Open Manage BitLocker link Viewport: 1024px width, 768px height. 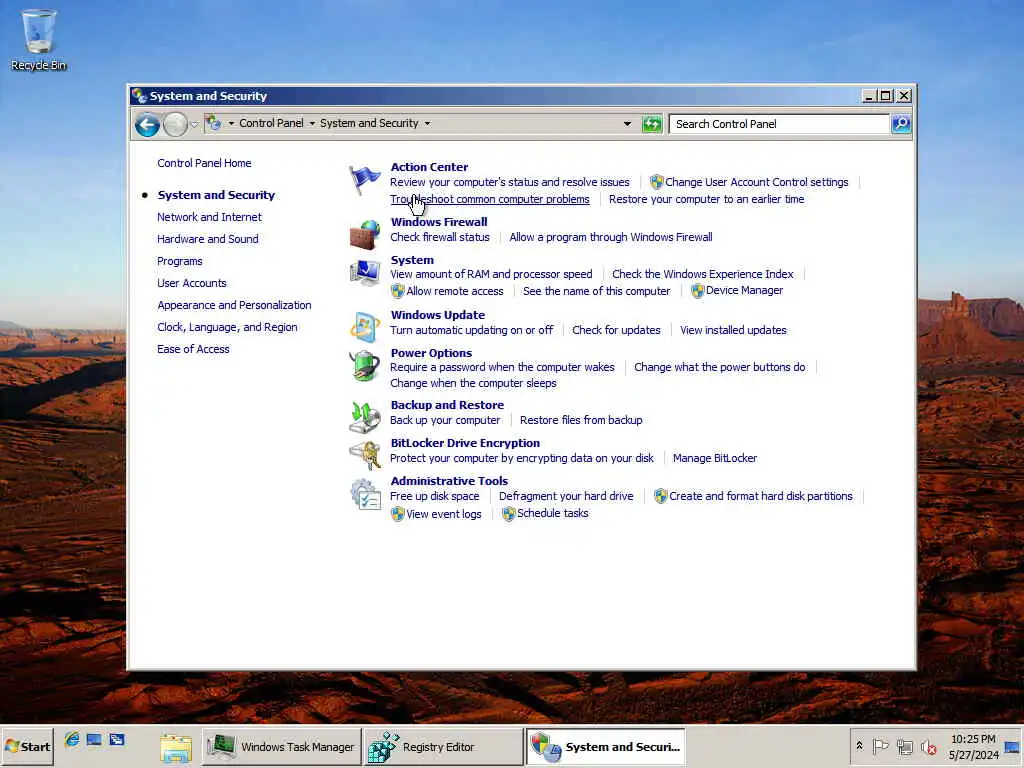pos(714,458)
